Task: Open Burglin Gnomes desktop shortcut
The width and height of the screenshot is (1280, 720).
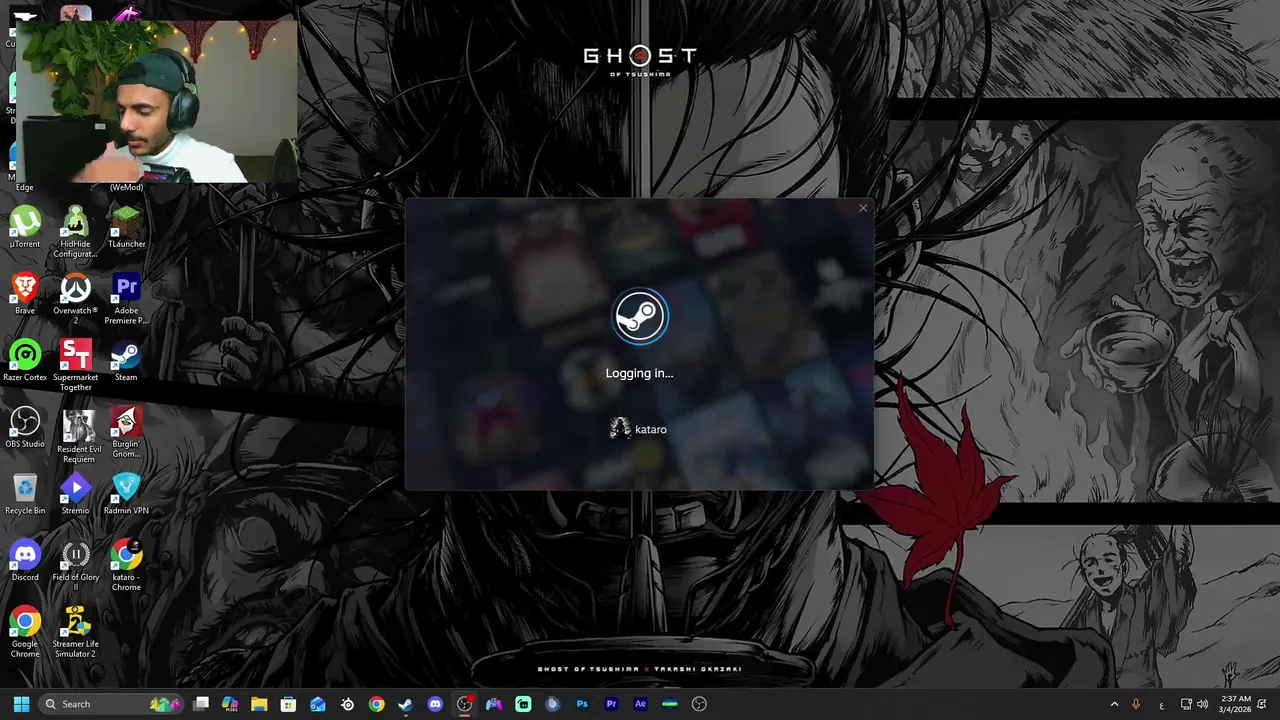Action: (x=126, y=432)
